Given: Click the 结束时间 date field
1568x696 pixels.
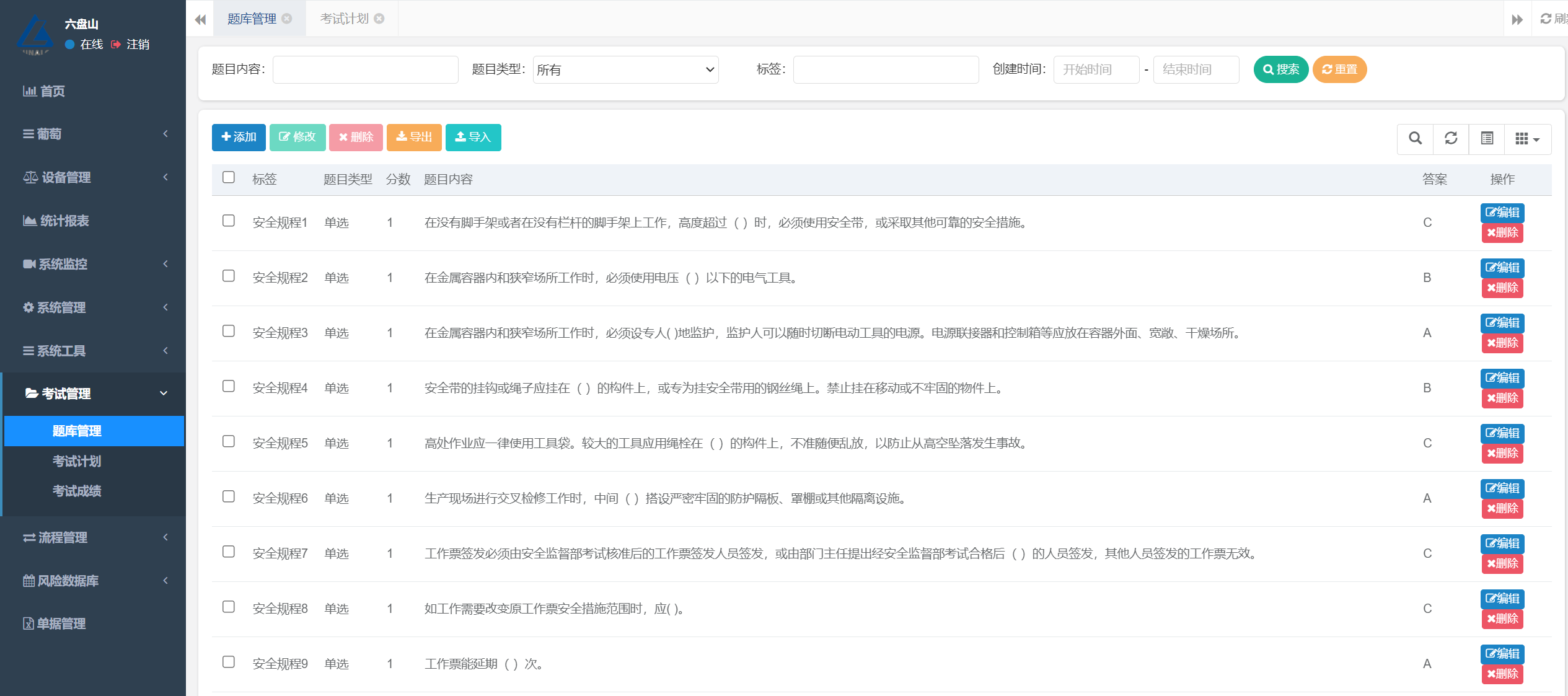Looking at the screenshot, I should [x=1196, y=69].
